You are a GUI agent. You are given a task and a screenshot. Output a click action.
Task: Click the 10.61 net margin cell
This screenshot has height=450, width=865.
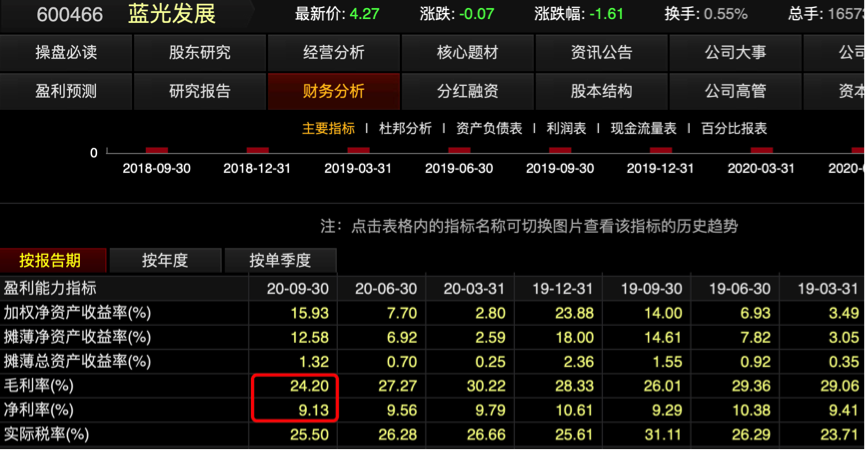coord(574,410)
